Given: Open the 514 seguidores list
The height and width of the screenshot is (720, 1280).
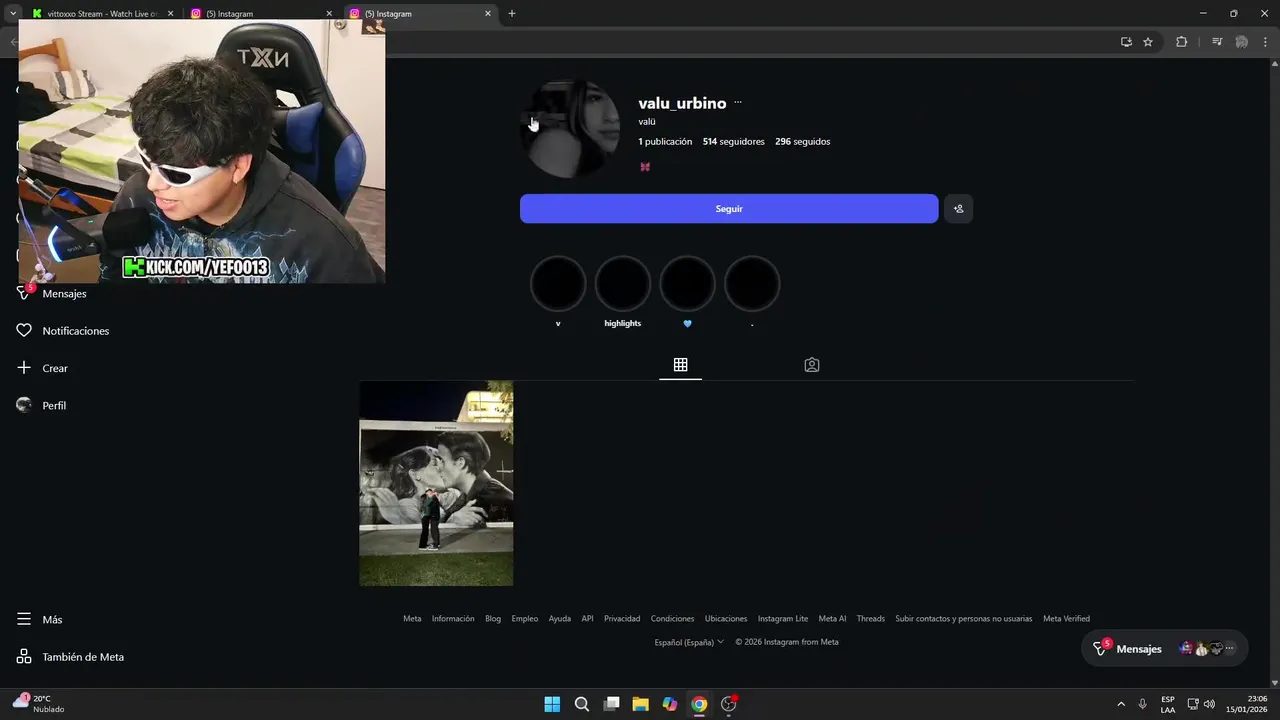Looking at the screenshot, I should (733, 142).
